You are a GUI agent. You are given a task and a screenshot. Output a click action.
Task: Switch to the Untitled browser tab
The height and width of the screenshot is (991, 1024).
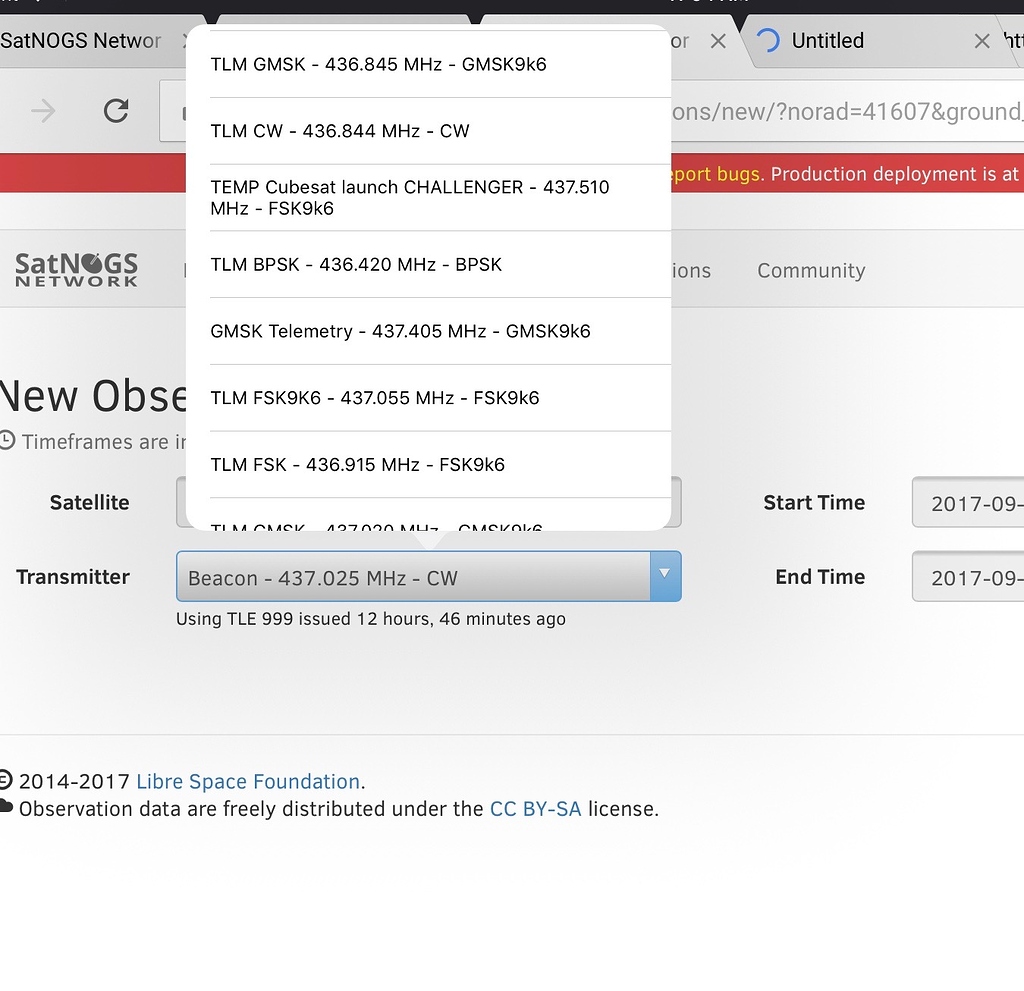(827, 41)
